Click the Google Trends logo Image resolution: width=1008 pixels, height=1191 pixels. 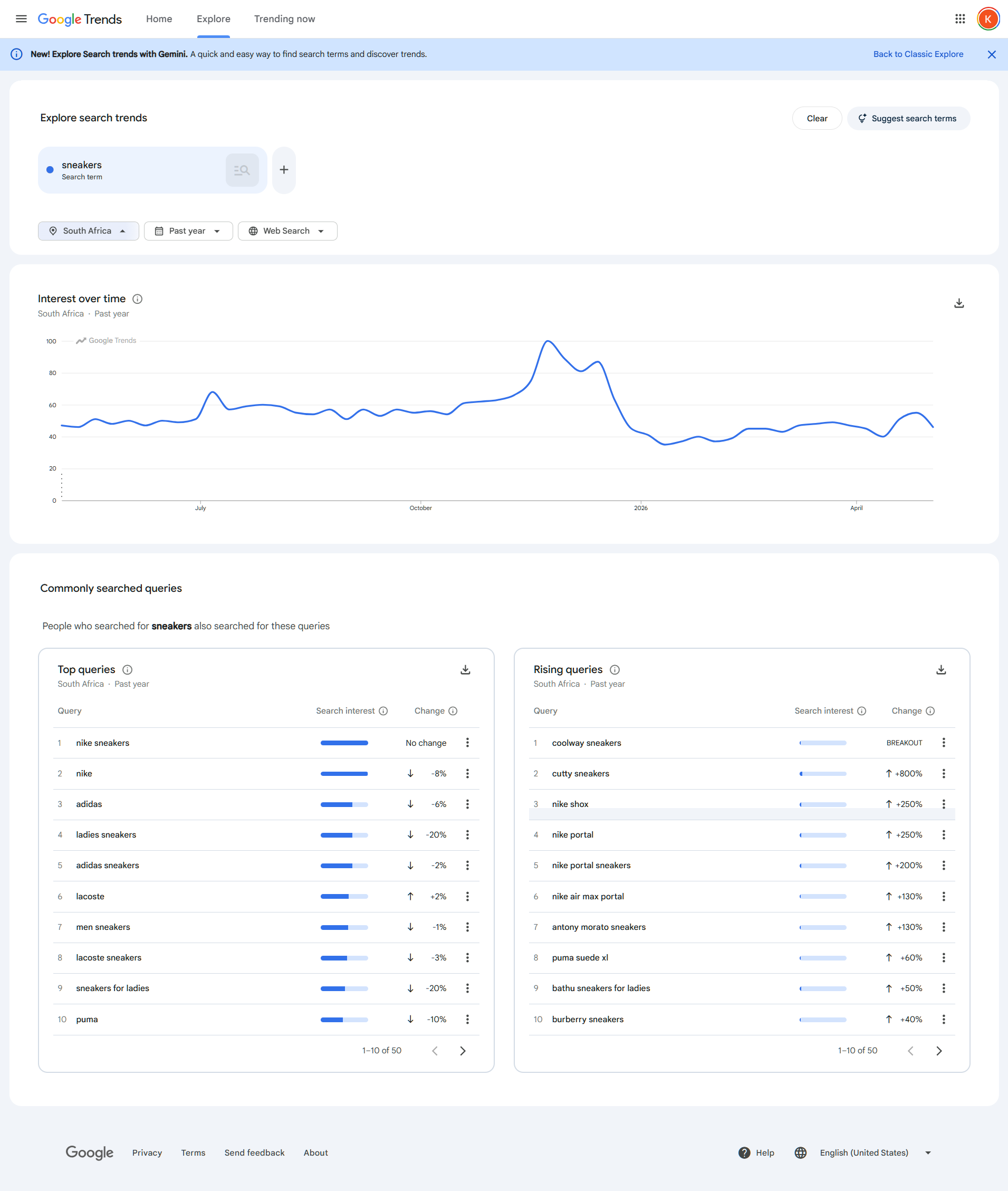tap(80, 19)
